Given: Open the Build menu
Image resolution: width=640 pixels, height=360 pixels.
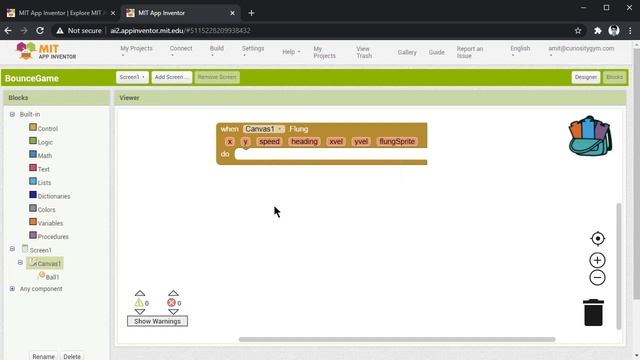Looking at the screenshot, I should pyautogui.click(x=217, y=51).
